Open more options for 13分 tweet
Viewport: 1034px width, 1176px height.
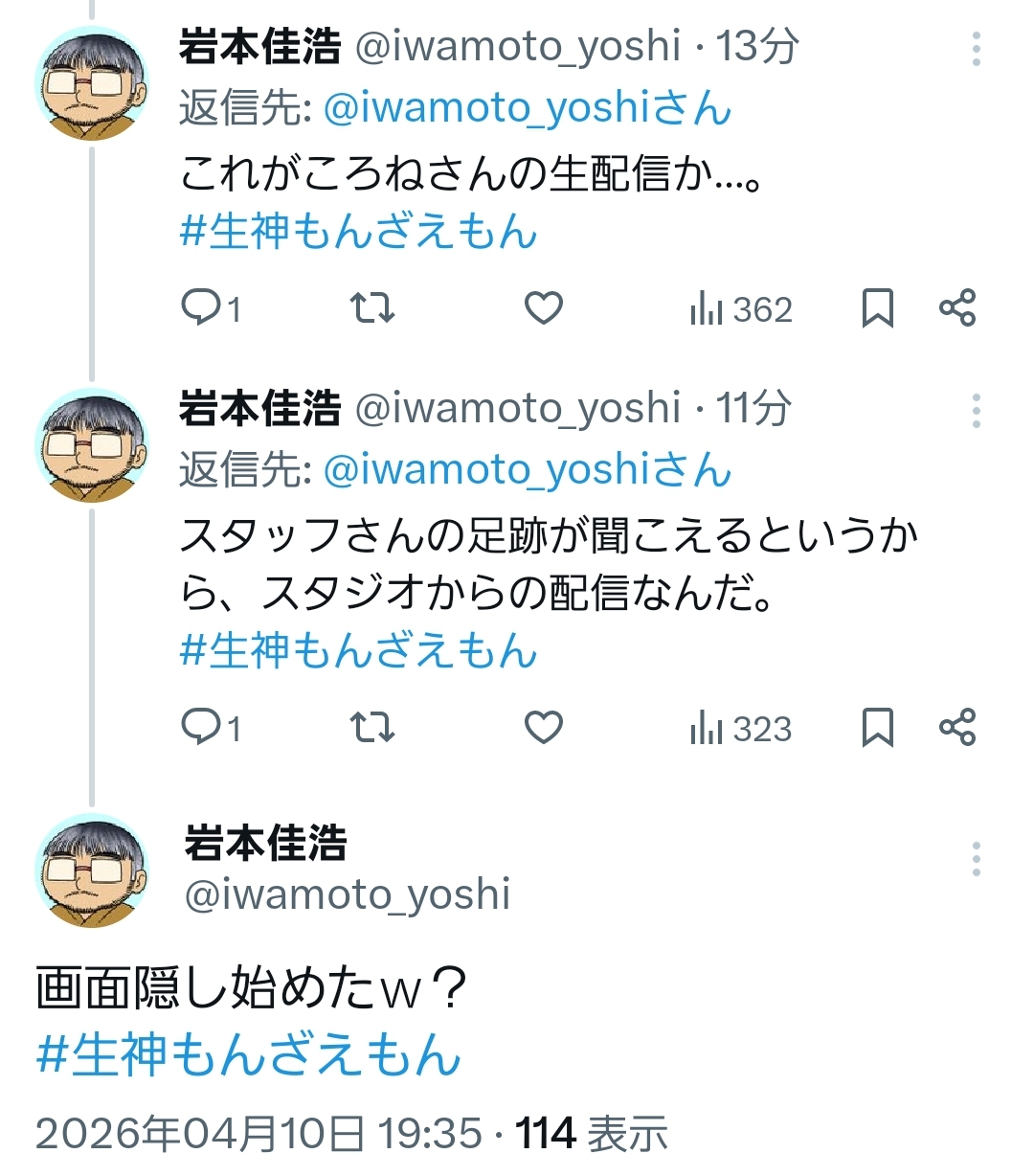tap(976, 49)
